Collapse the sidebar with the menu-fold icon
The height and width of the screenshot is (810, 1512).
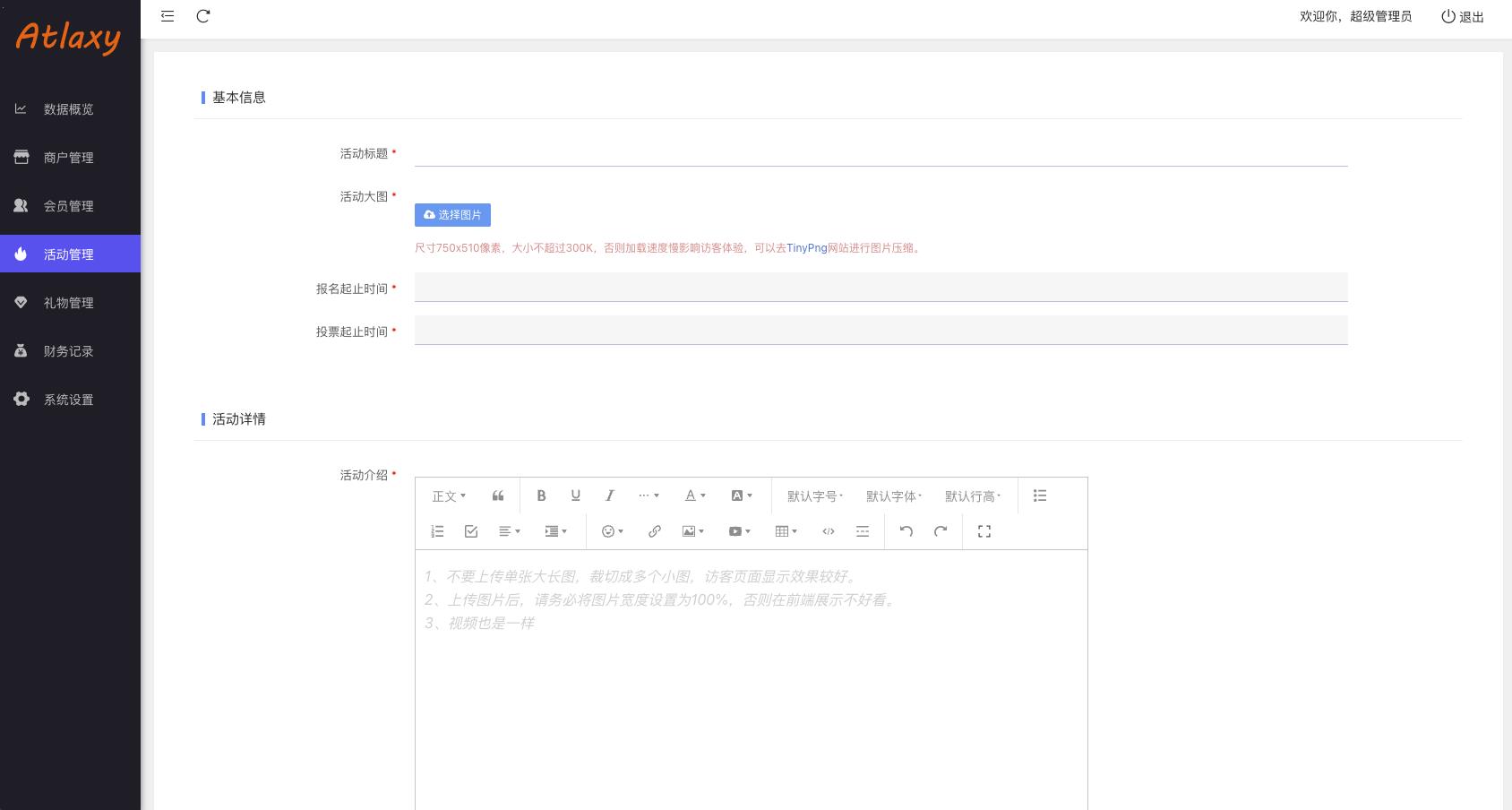[x=168, y=16]
